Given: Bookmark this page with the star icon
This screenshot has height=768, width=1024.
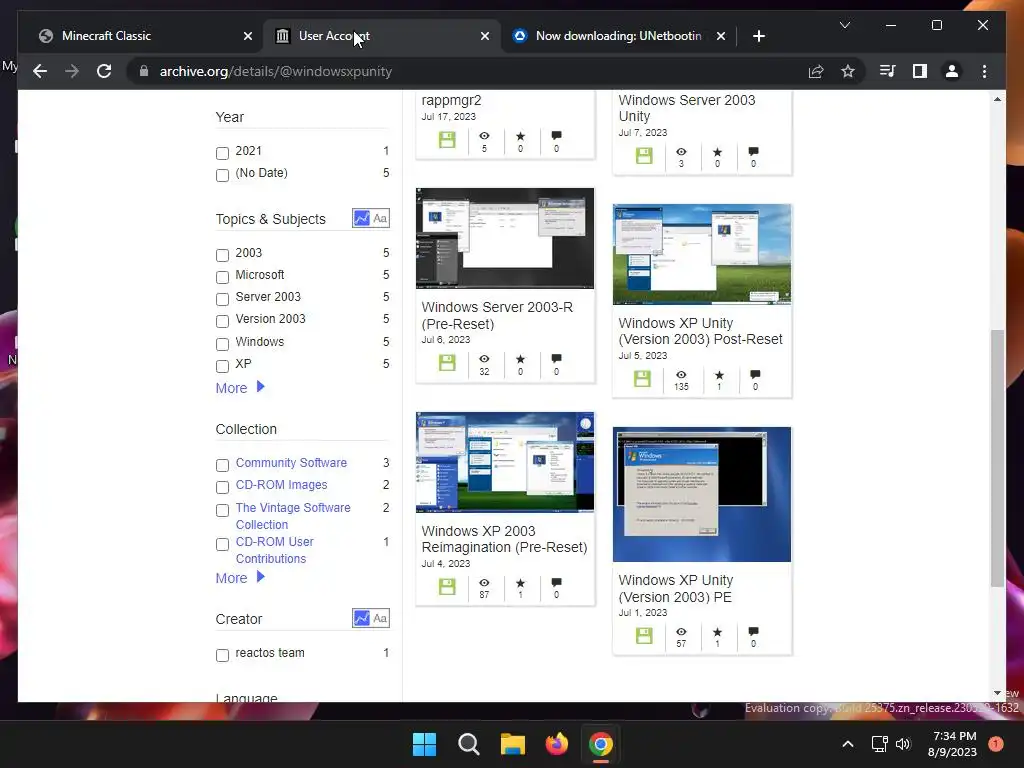Looking at the screenshot, I should pyautogui.click(x=848, y=71).
